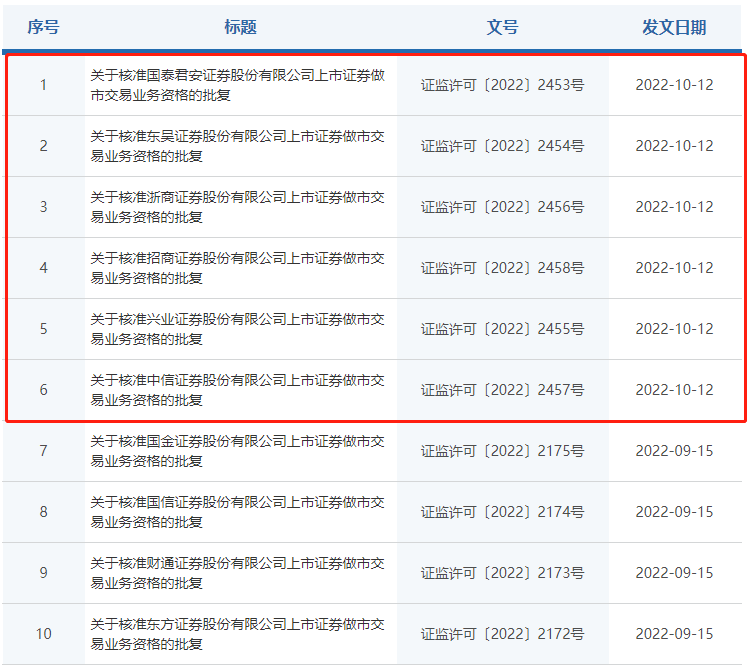747x666 pixels.
Task: Open the 国泰君安证券 market-making approval title
Action: (x=237, y=85)
